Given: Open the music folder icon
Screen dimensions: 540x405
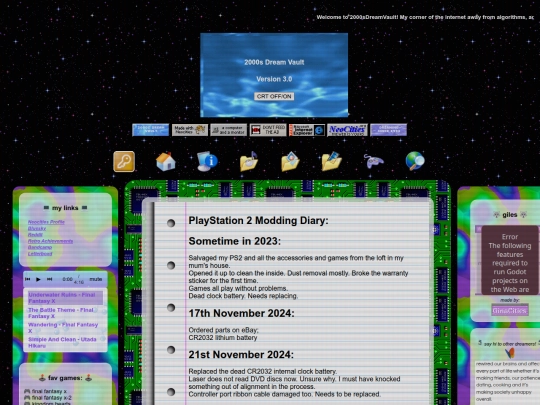Looking at the screenshot, I should [249, 161].
